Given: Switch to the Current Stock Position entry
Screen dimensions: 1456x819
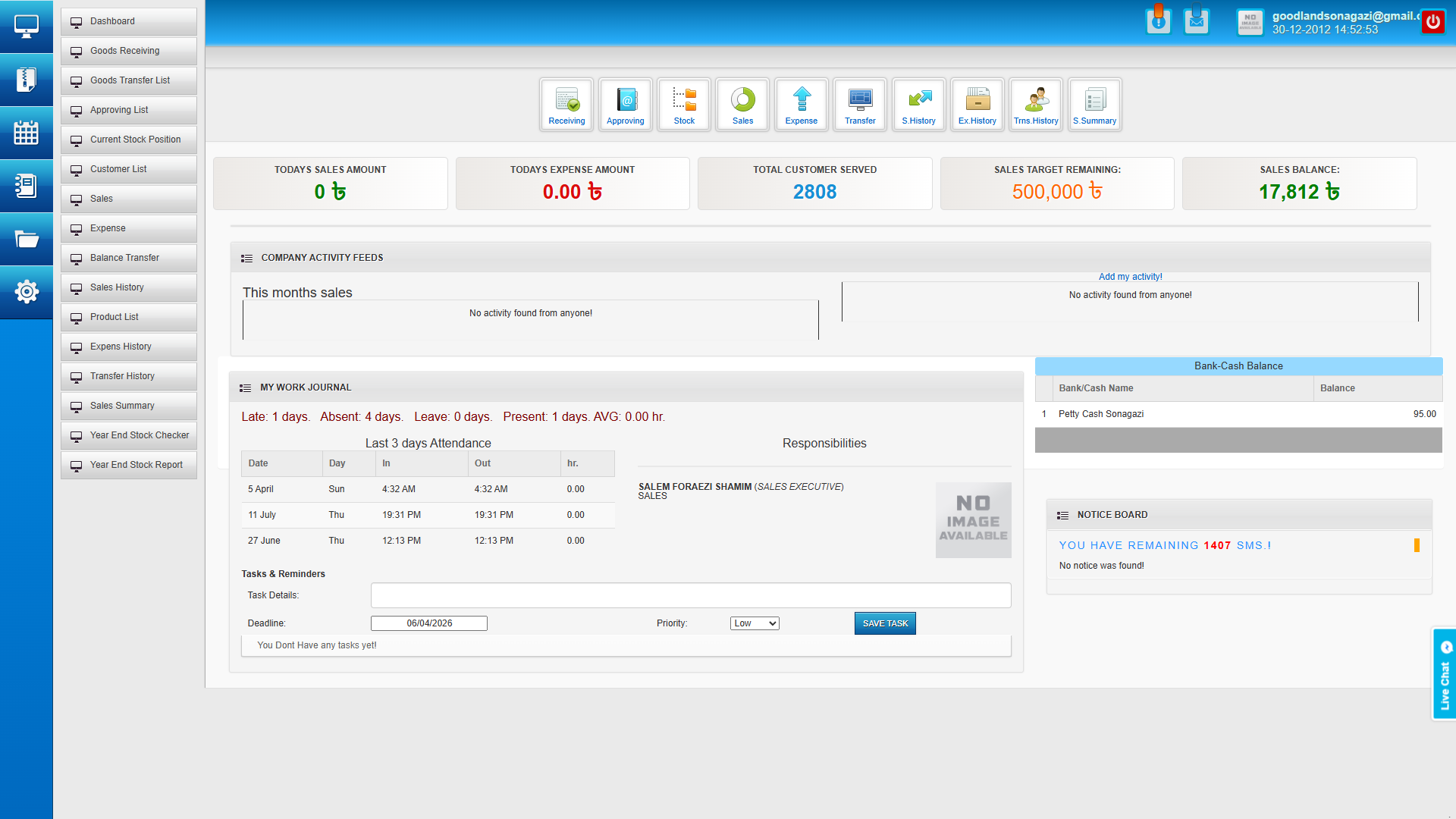Looking at the screenshot, I should click(x=128, y=140).
